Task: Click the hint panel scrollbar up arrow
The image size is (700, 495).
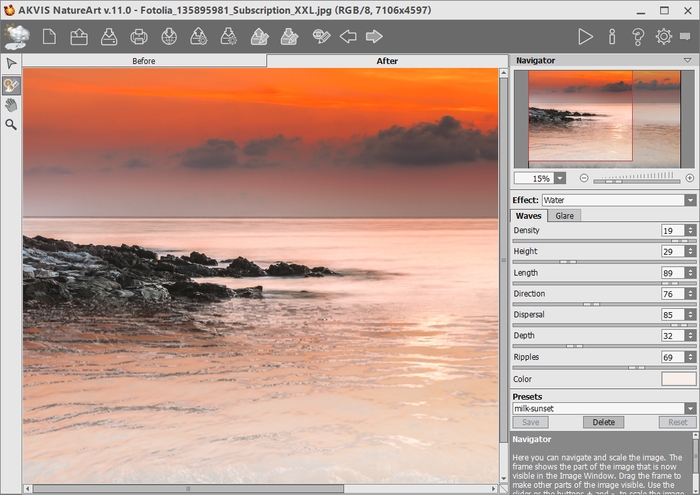Action: [x=696, y=435]
